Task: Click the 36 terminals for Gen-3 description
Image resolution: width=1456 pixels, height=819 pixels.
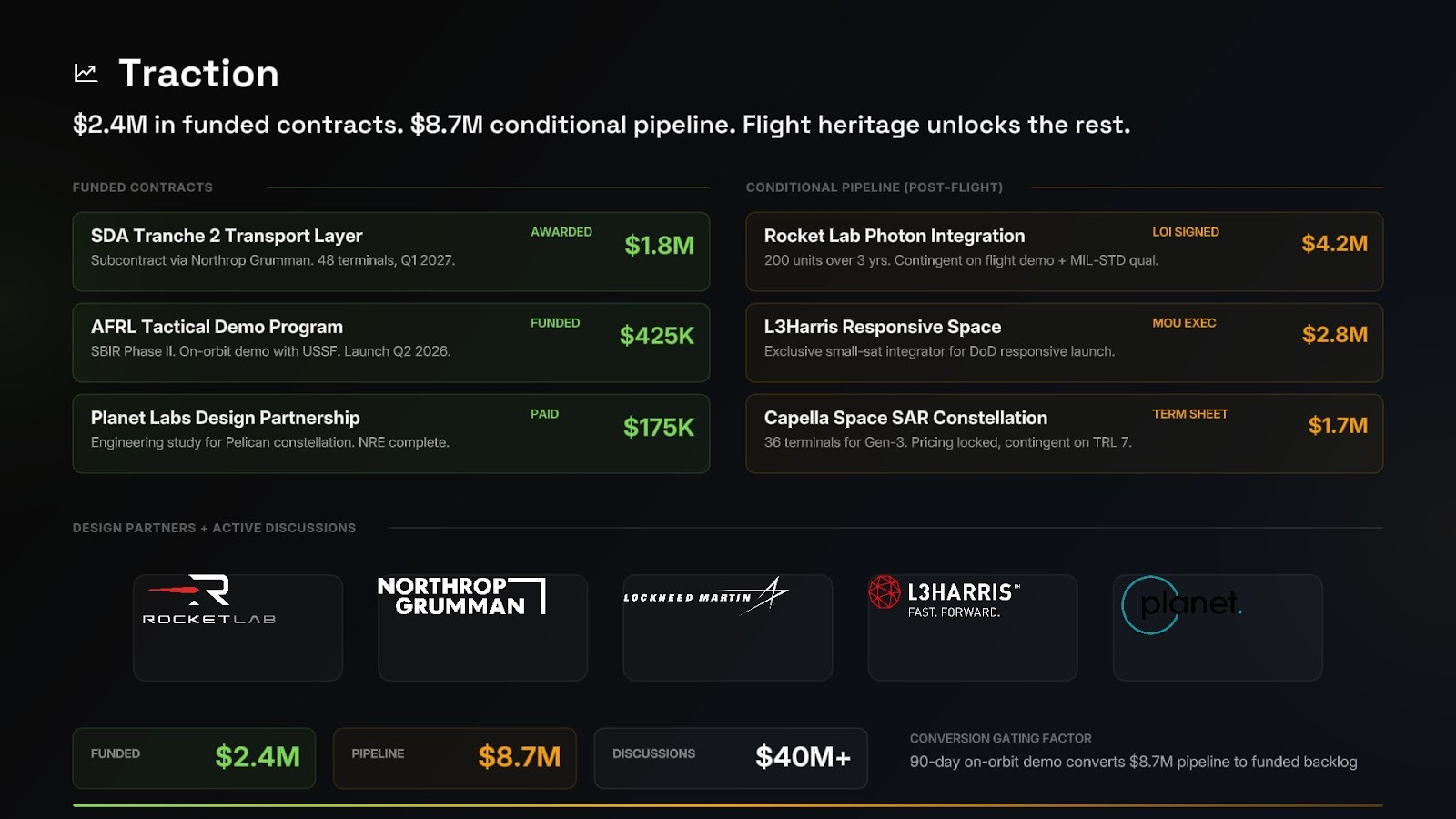Action: point(948,442)
